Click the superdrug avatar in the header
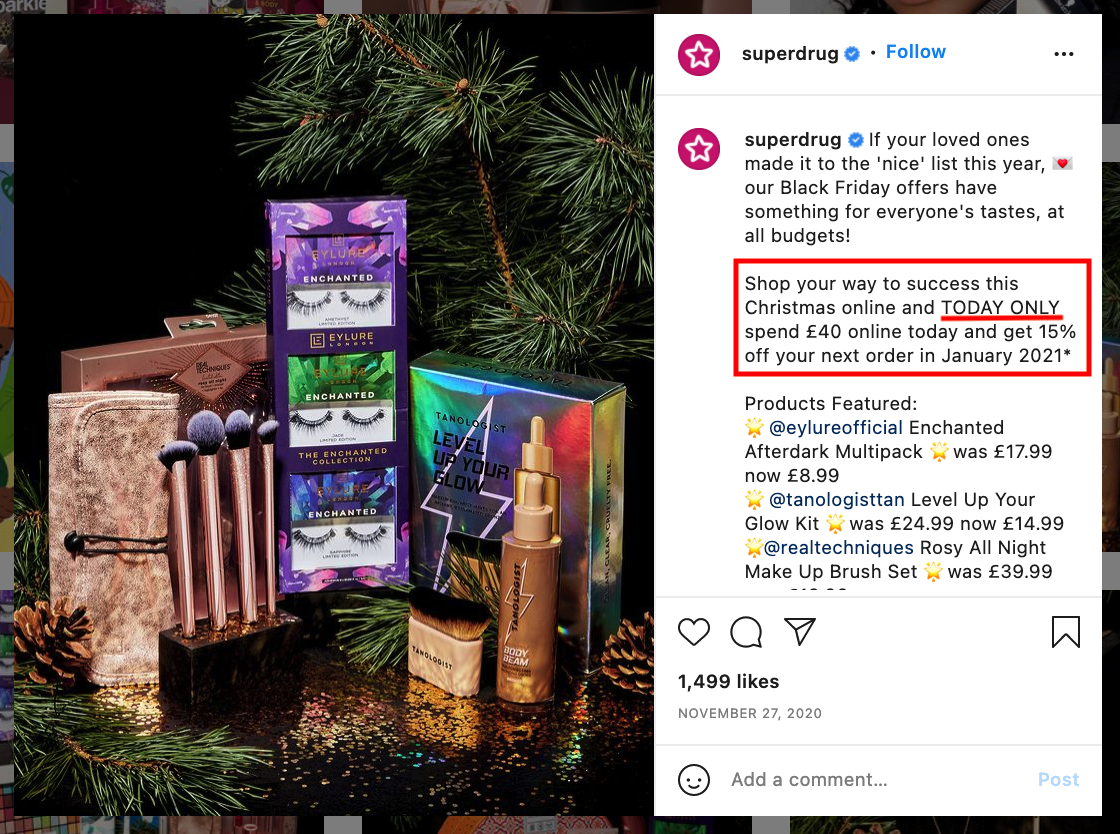 coord(699,54)
